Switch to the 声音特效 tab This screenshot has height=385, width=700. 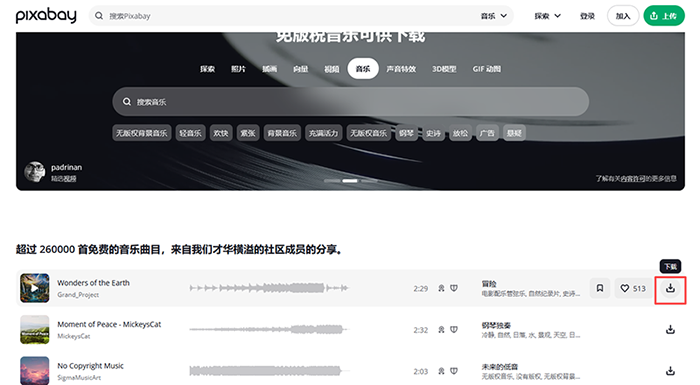(401, 69)
